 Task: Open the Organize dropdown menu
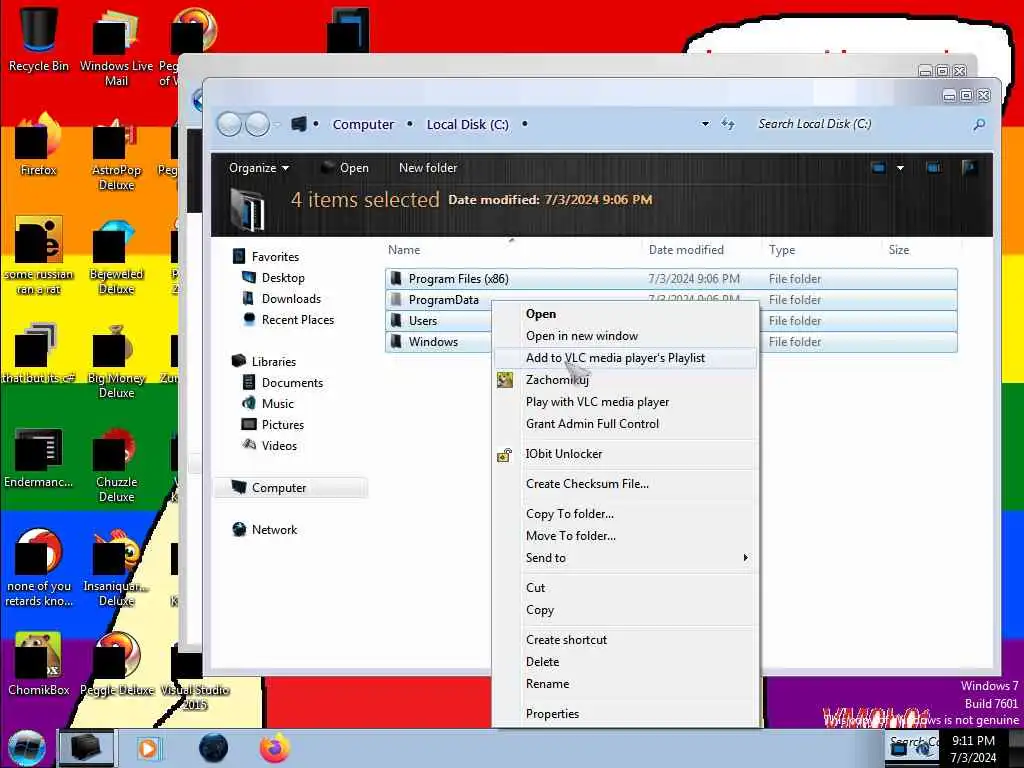259,168
